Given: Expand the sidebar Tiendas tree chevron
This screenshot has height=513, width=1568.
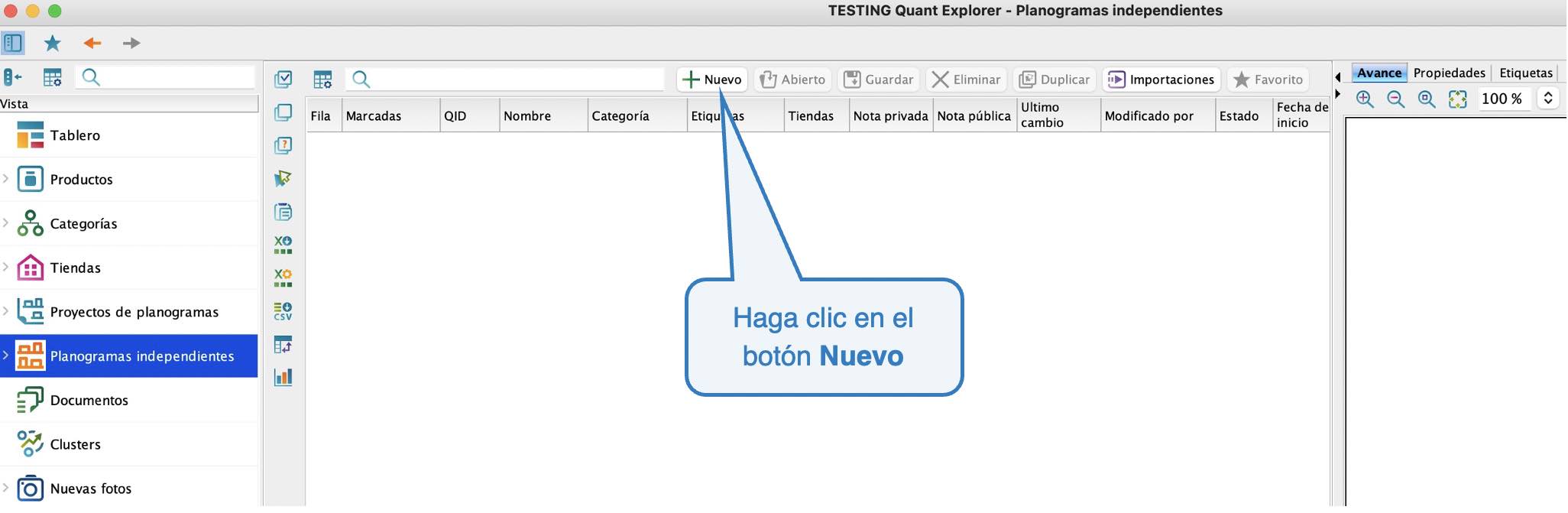Looking at the screenshot, I should 5,267.
